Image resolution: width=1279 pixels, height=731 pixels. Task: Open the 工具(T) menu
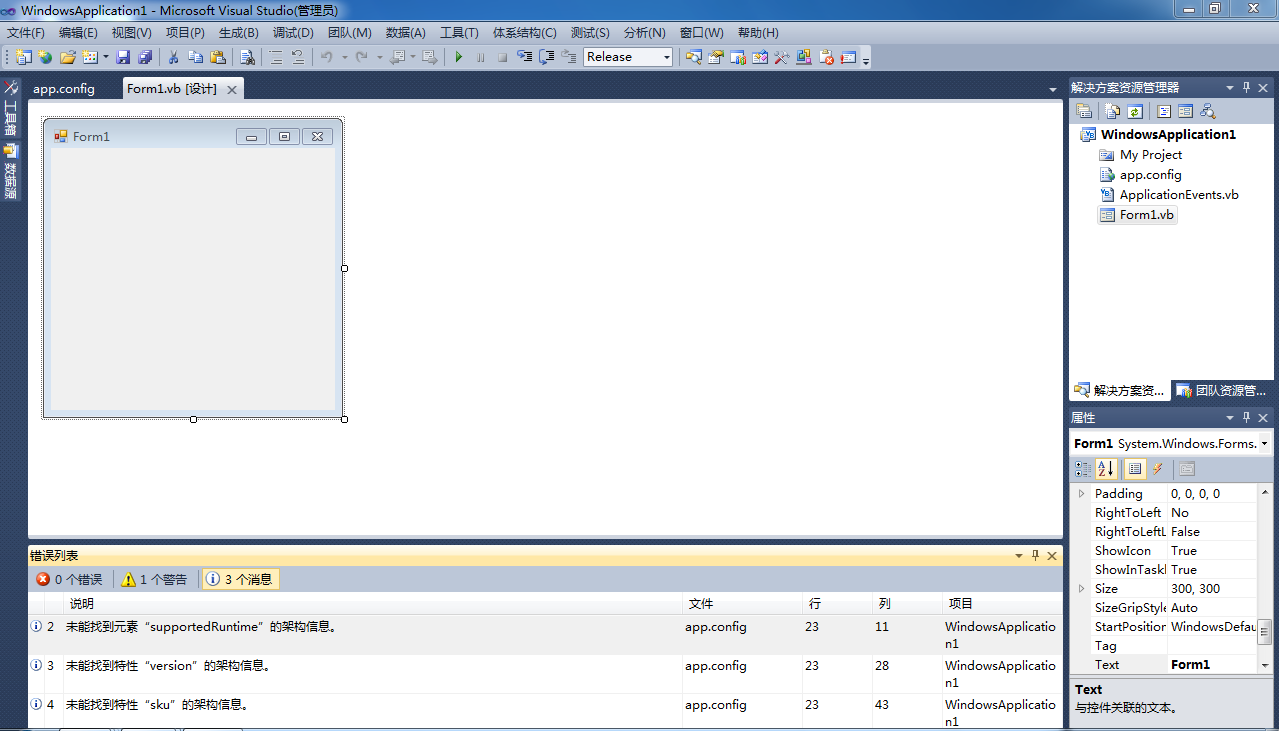[459, 33]
